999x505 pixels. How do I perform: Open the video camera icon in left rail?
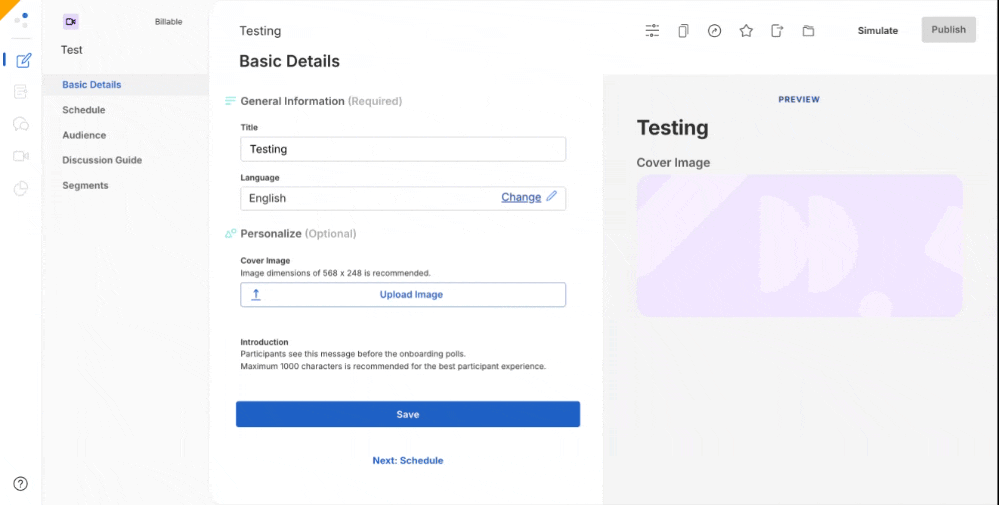tap(21, 156)
